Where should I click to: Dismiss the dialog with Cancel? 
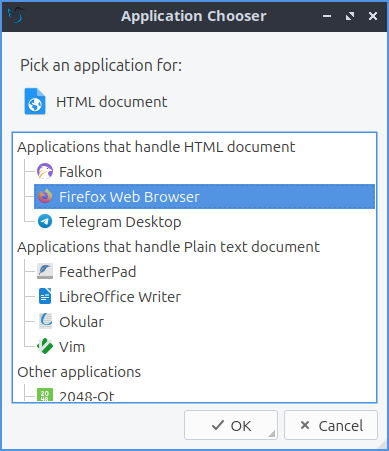click(331, 425)
